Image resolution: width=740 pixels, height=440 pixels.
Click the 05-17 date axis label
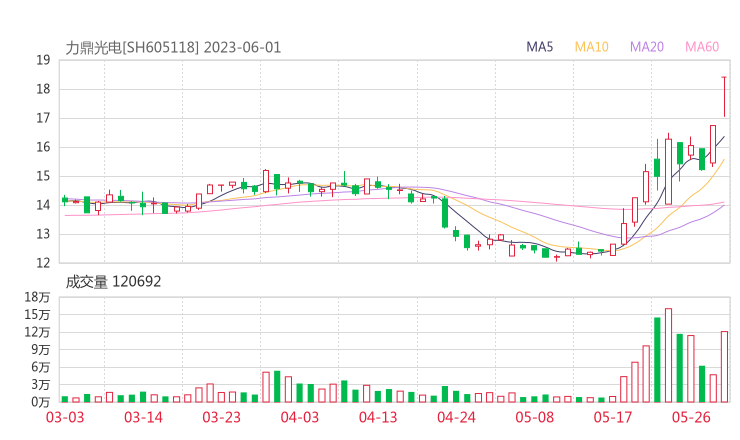click(x=613, y=417)
